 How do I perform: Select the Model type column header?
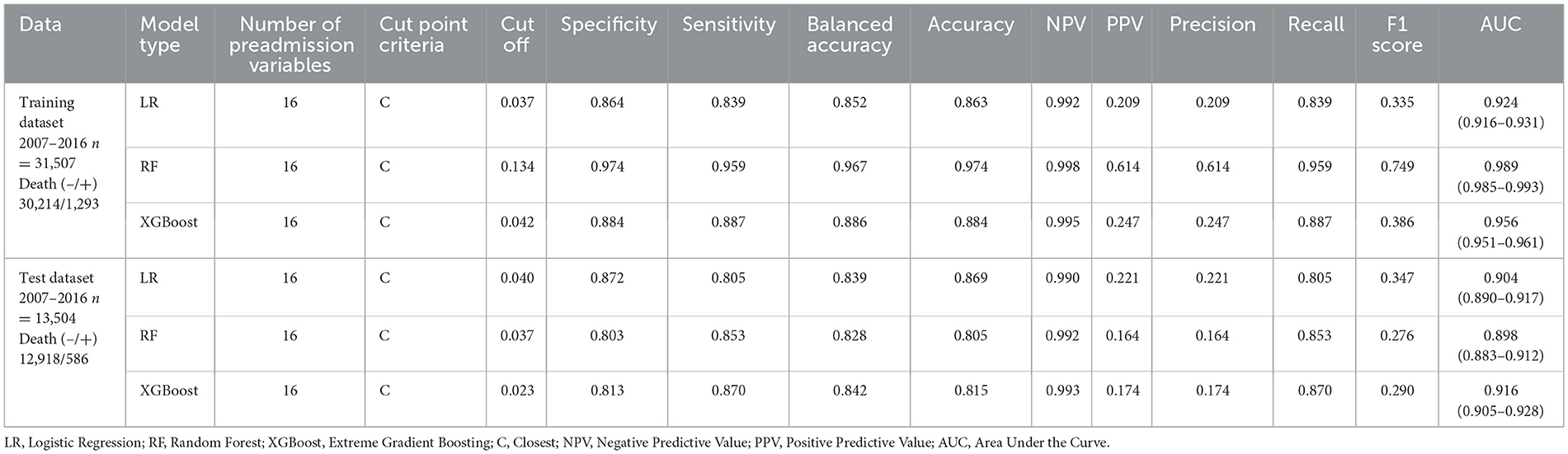[169, 35]
